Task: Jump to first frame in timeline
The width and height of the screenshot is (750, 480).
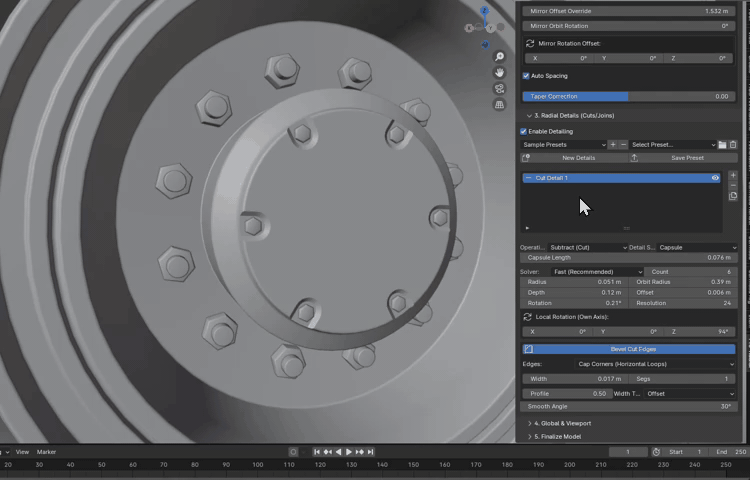Action: tap(317, 452)
